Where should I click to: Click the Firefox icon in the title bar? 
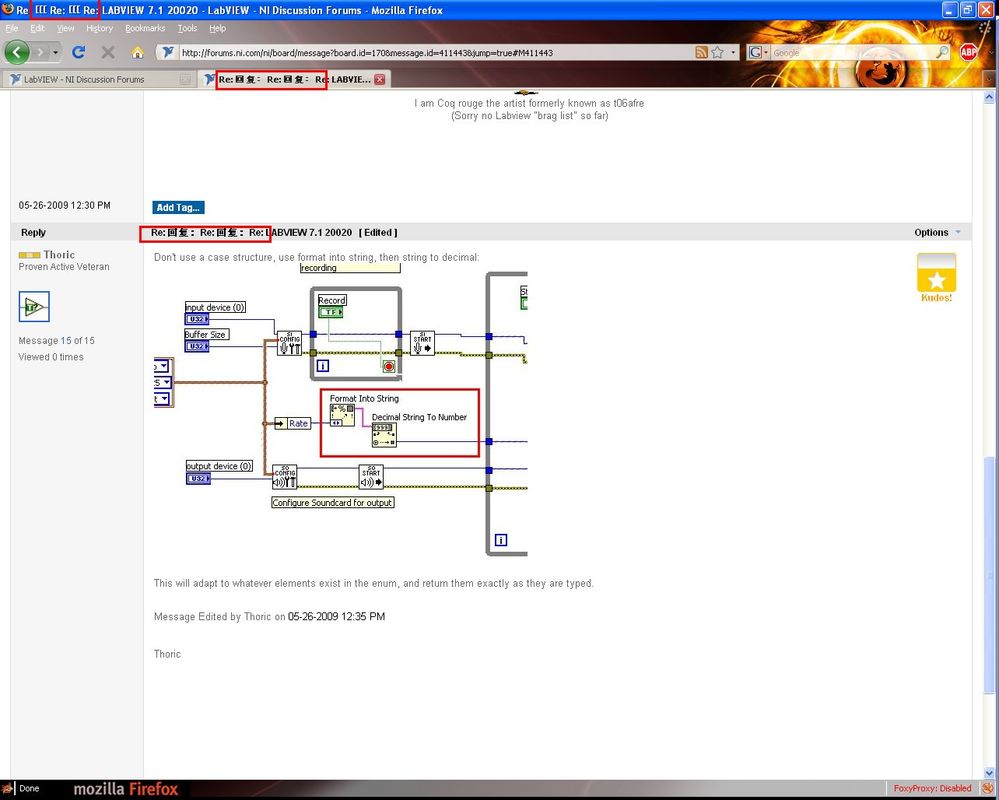[x=8, y=10]
